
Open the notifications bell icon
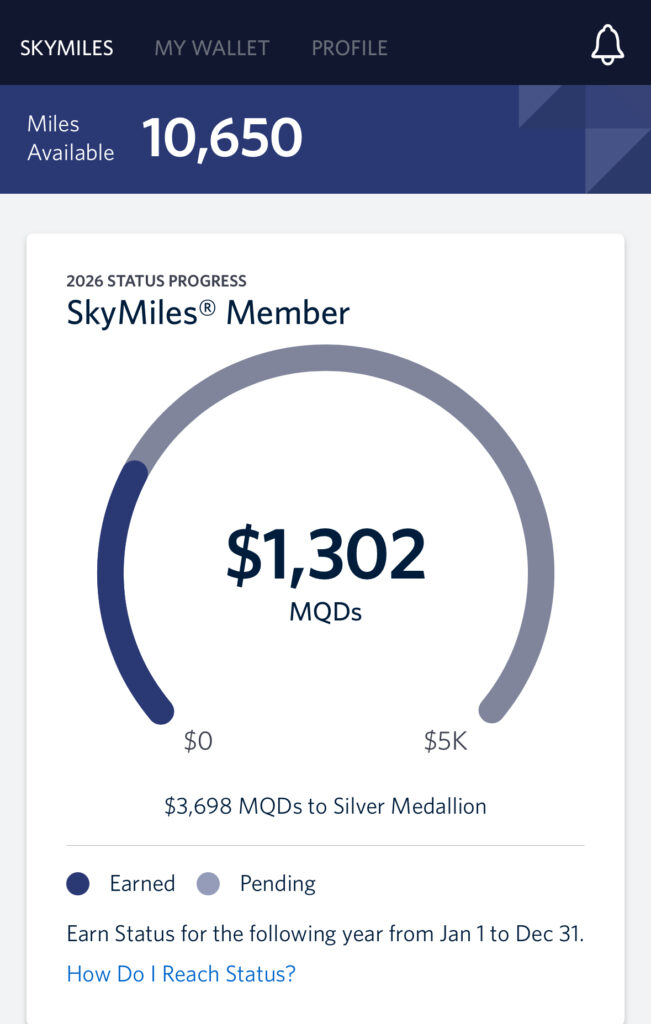click(x=607, y=45)
